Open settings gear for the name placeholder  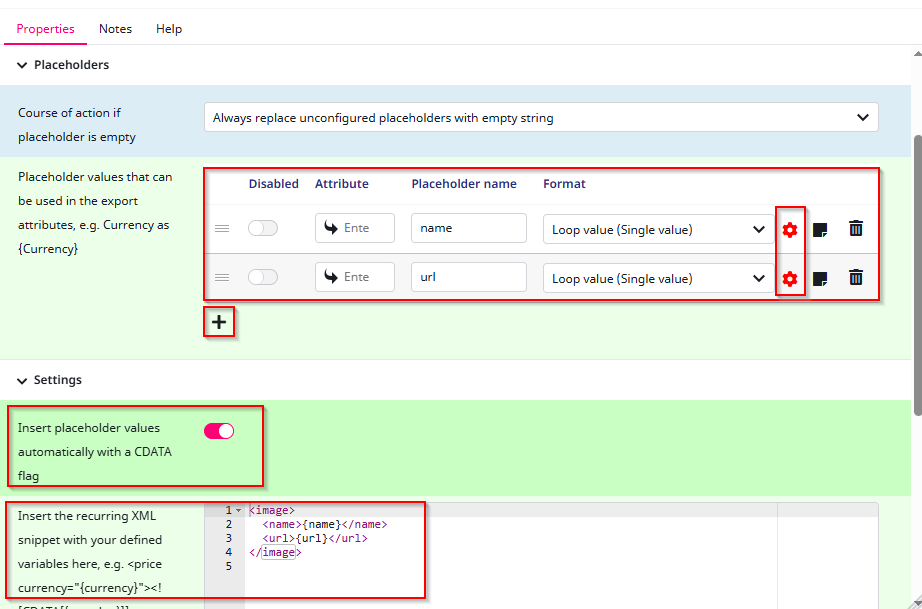790,229
